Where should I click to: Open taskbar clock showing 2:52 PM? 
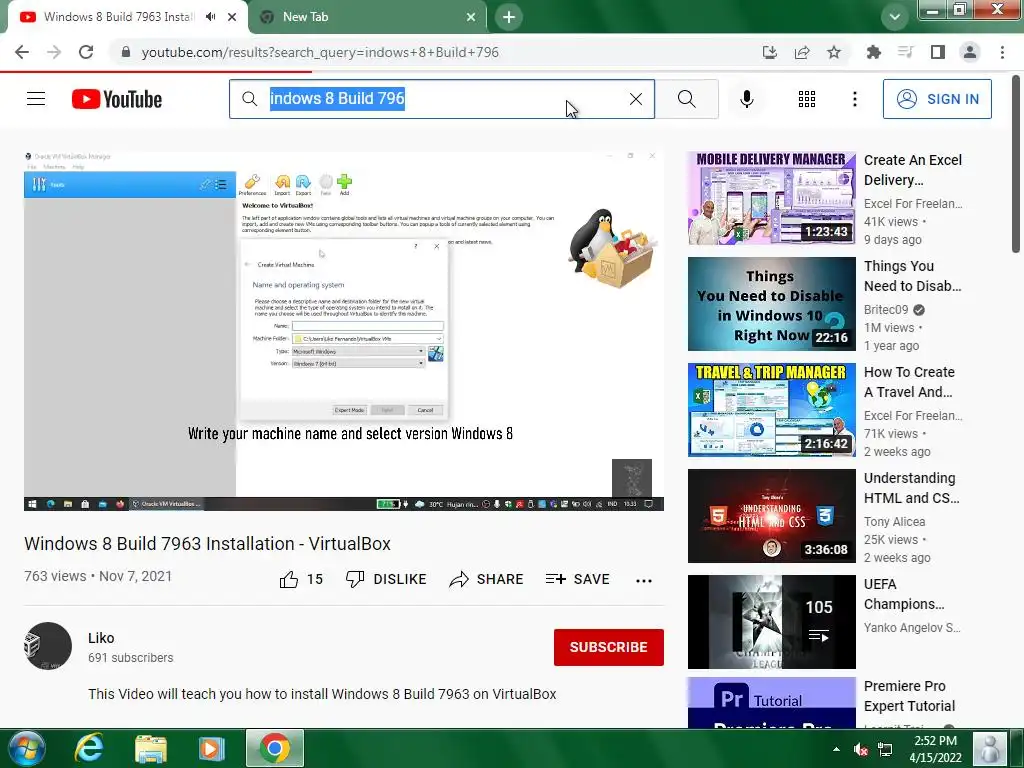(x=935, y=749)
